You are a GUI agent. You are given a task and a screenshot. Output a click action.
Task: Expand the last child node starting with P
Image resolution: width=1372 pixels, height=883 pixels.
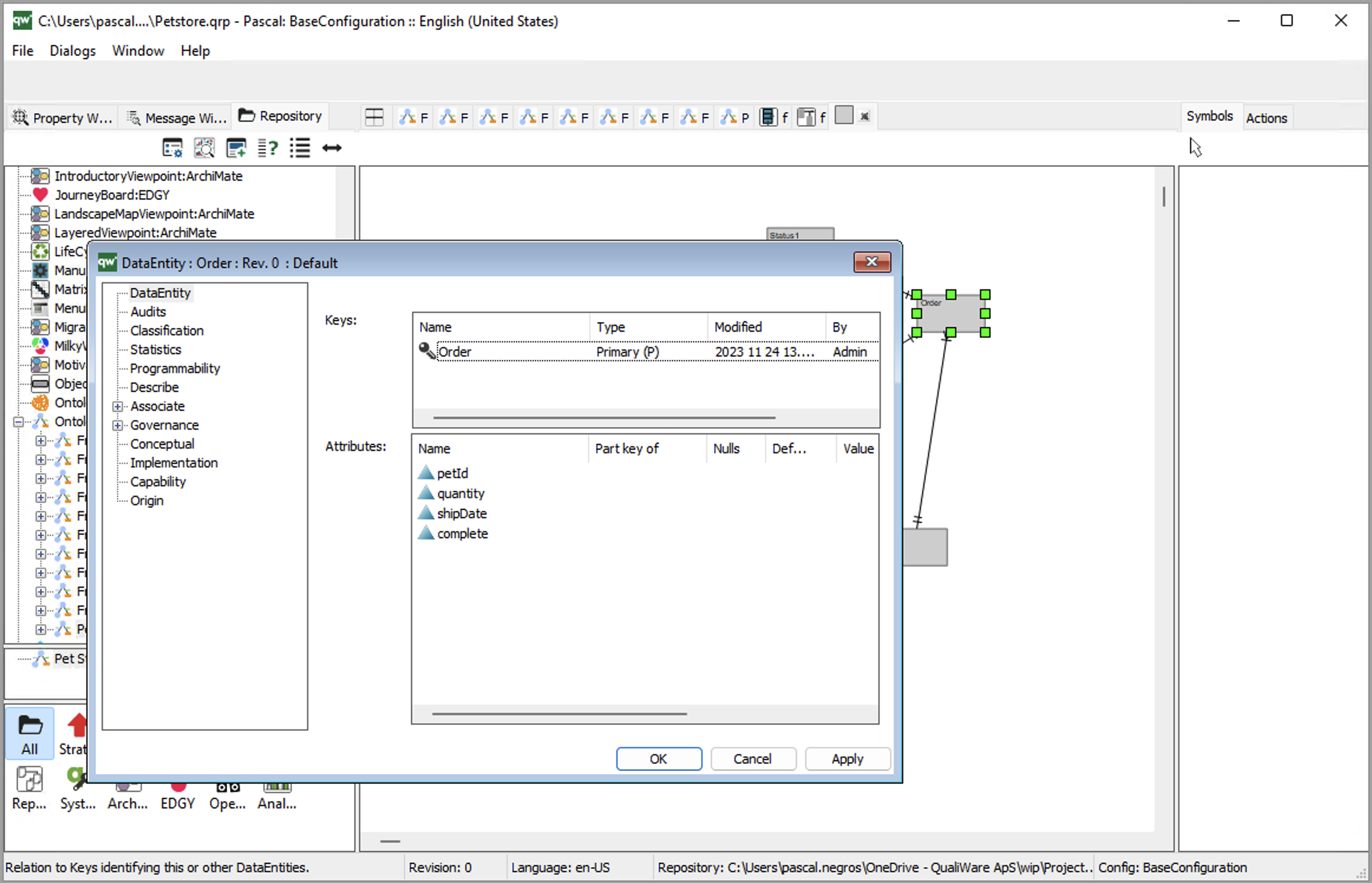click(40, 629)
